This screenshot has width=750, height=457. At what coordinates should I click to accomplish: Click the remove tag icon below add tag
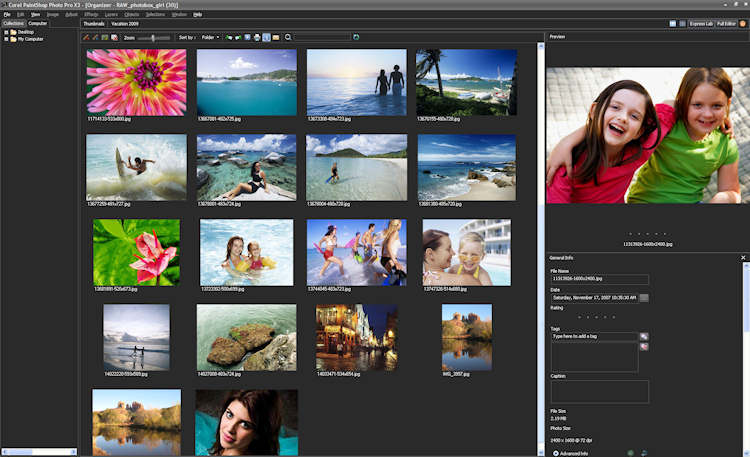[644, 347]
